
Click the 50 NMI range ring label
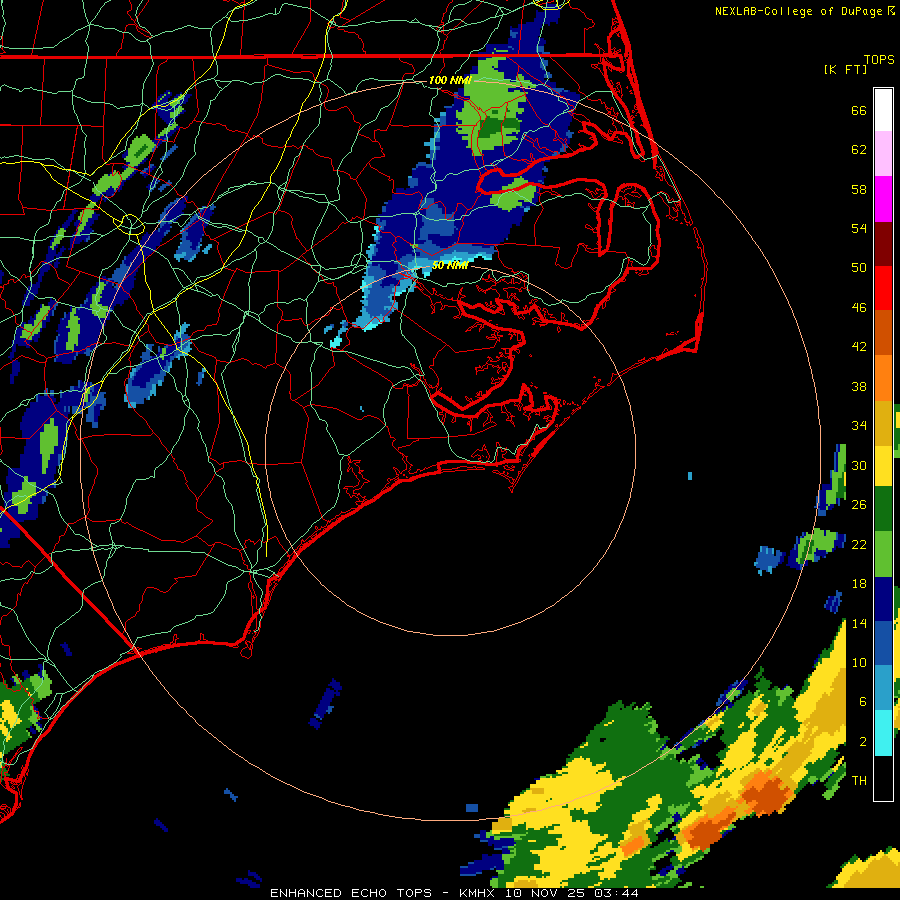click(449, 265)
